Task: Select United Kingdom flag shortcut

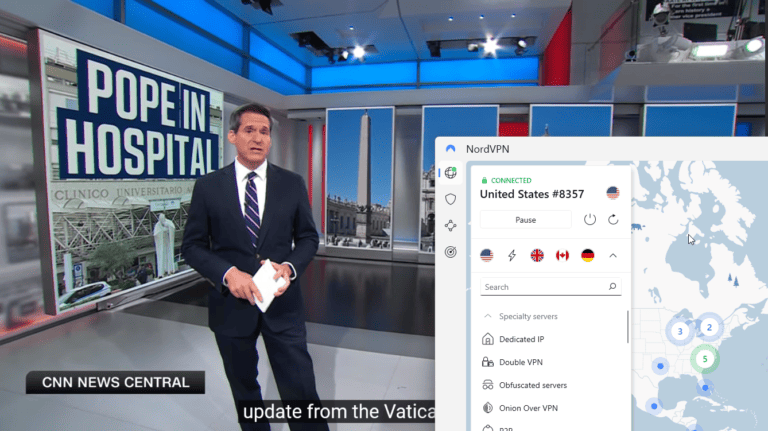Action: coord(537,255)
